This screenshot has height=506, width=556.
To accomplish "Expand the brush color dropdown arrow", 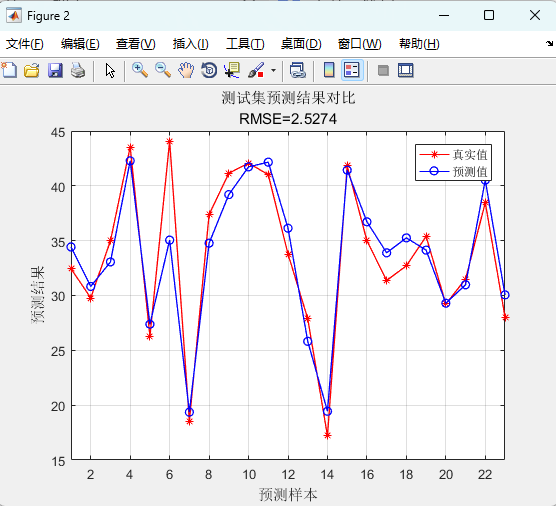I will [x=273, y=70].
